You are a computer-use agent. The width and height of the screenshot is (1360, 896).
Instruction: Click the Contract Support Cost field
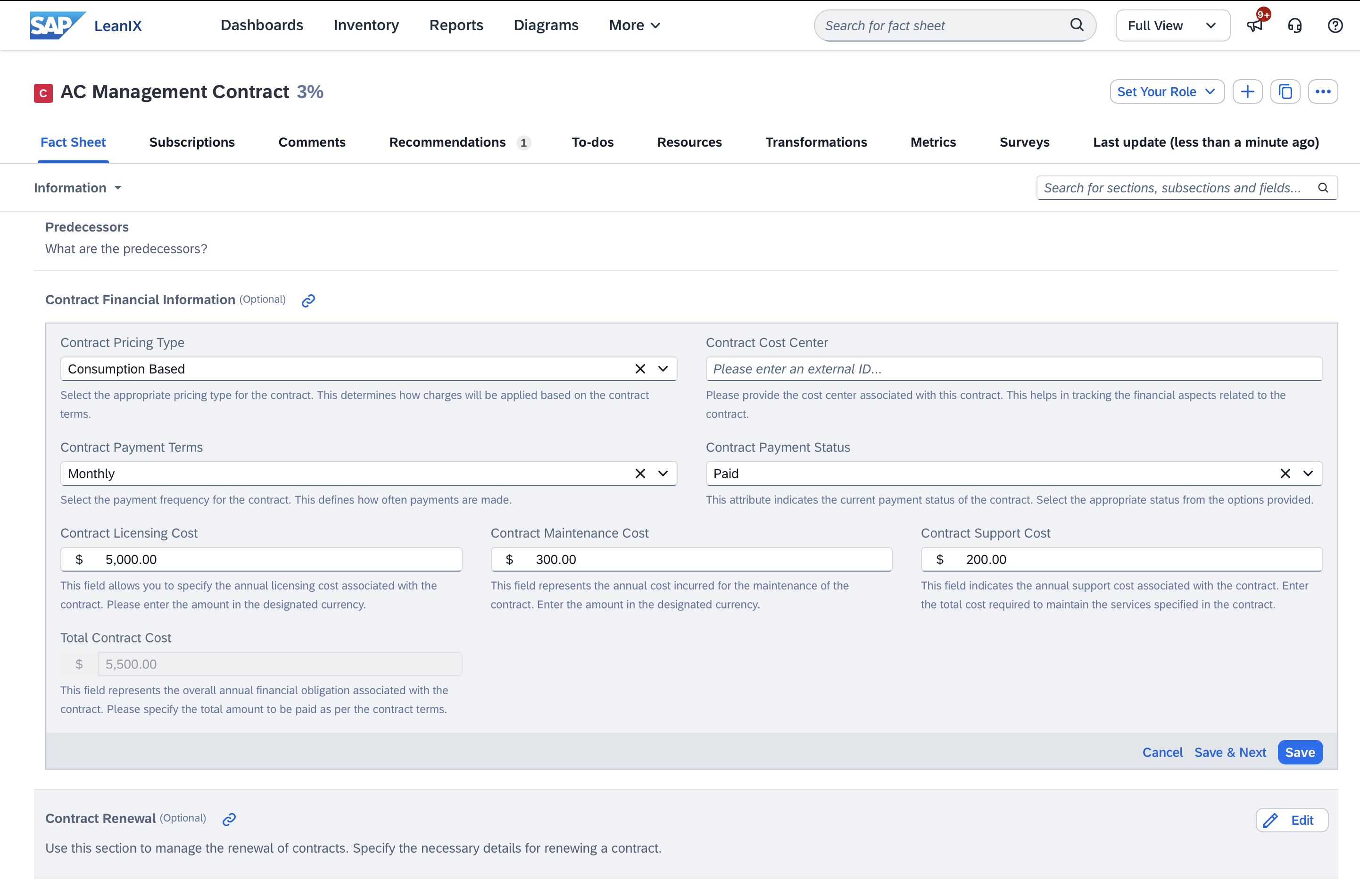1121,559
